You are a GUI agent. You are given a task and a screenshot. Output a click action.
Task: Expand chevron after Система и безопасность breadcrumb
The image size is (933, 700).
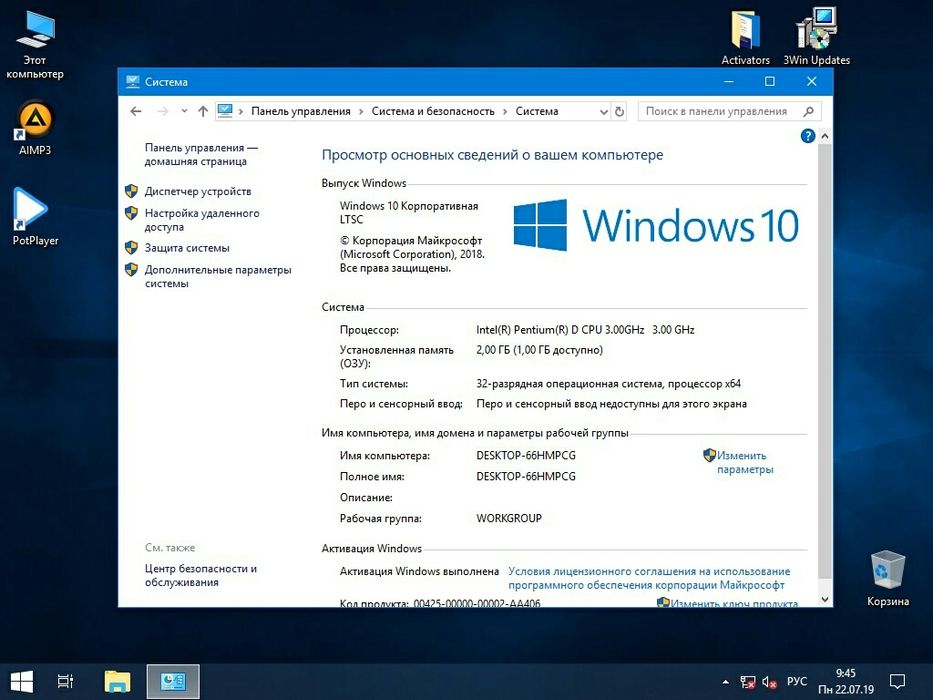[x=505, y=112]
